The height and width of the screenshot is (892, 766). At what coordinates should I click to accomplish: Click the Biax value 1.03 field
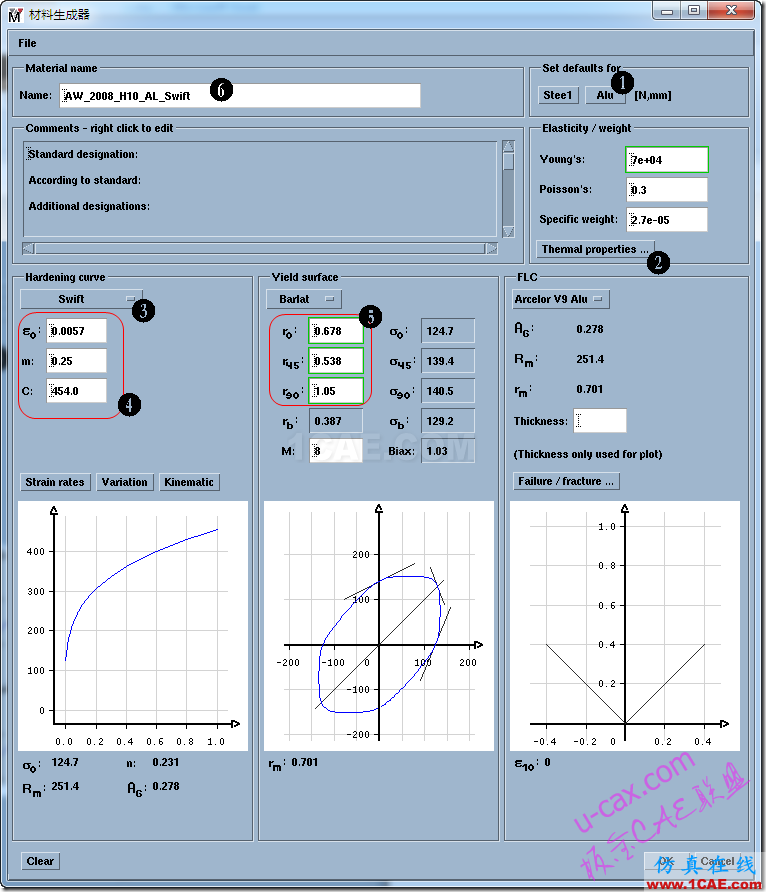coord(448,451)
